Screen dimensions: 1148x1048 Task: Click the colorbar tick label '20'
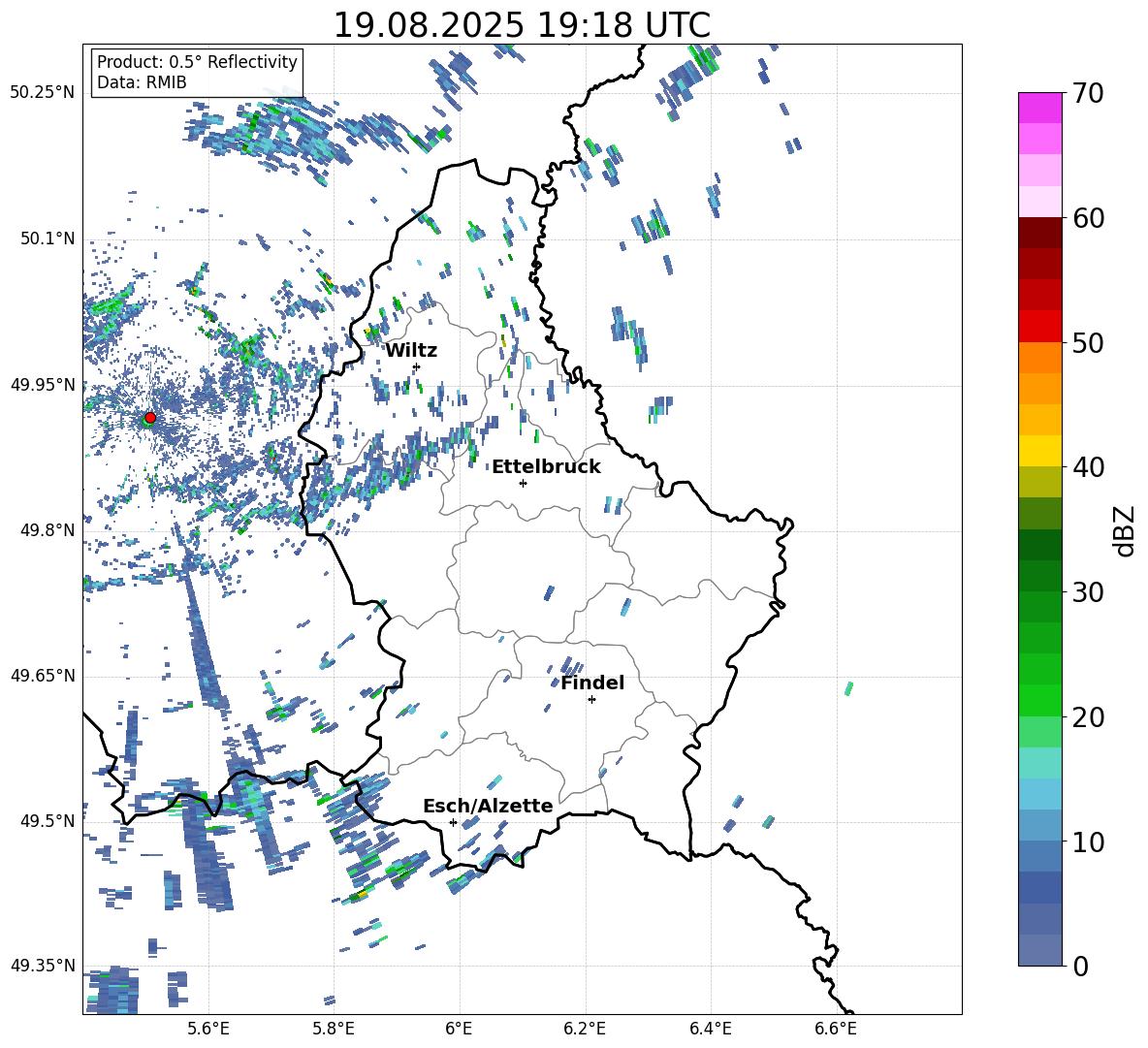(1089, 716)
